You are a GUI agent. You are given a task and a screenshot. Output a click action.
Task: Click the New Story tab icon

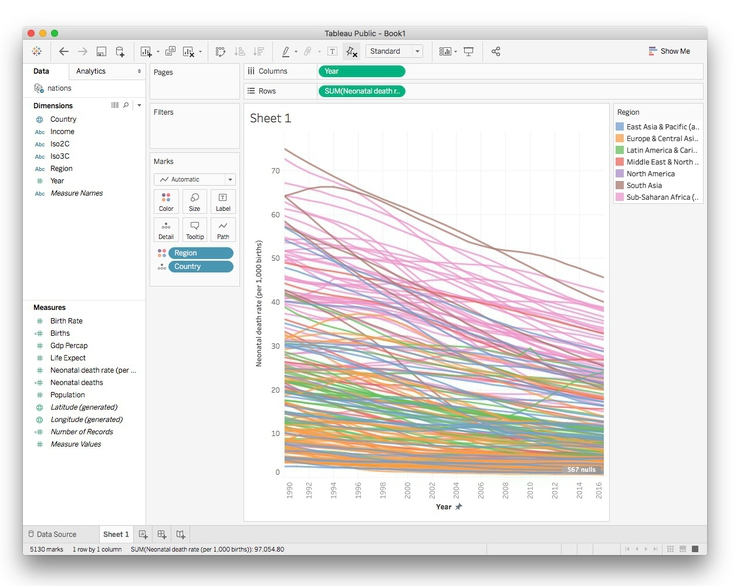pyautogui.click(x=180, y=534)
